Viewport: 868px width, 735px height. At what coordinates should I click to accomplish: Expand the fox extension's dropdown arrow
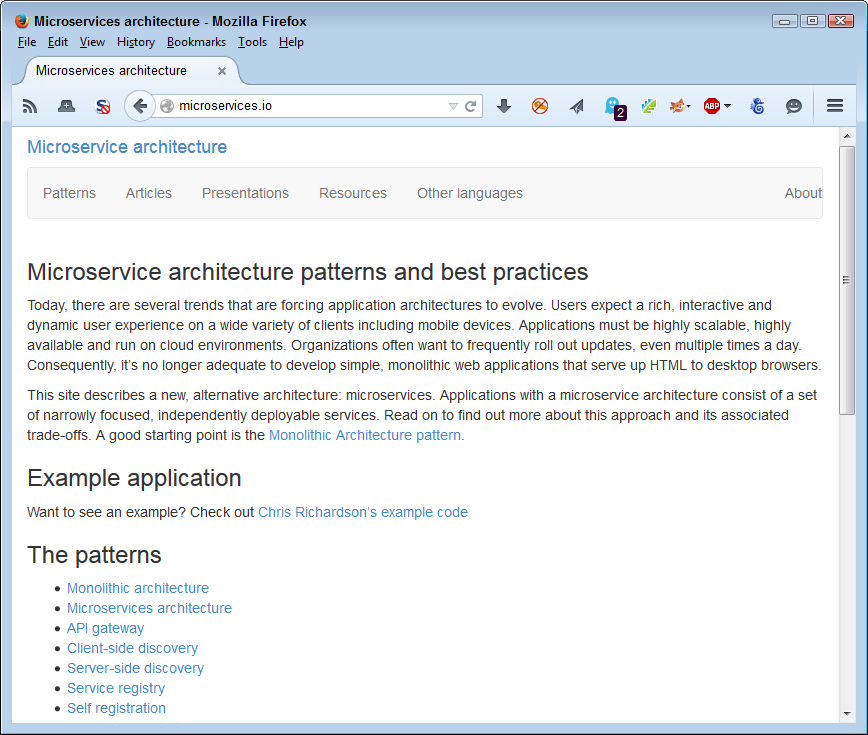[x=692, y=105]
